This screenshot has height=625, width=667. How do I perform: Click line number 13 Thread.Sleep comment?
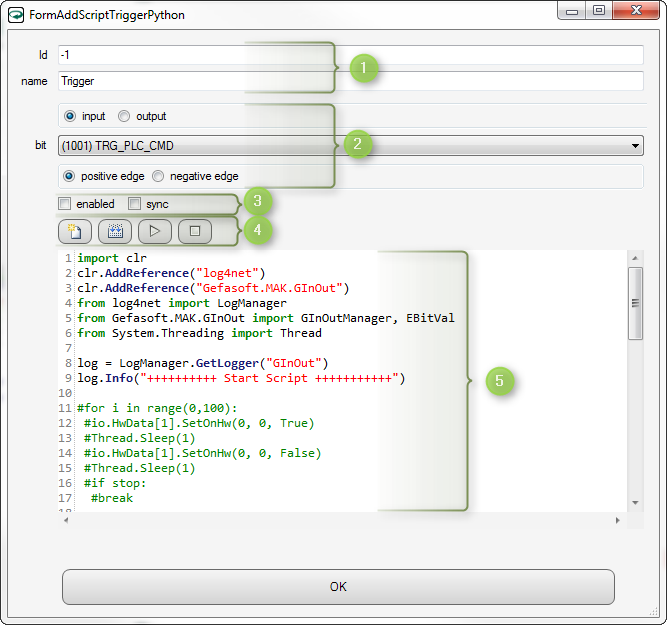point(140,438)
